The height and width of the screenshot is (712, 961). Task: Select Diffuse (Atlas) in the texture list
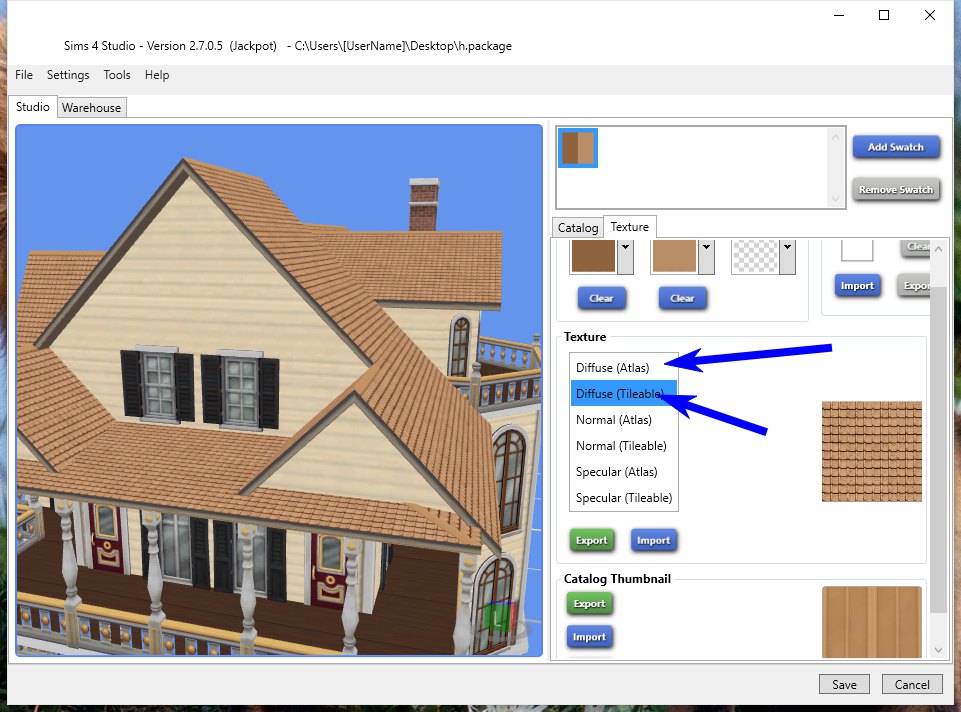coord(623,368)
